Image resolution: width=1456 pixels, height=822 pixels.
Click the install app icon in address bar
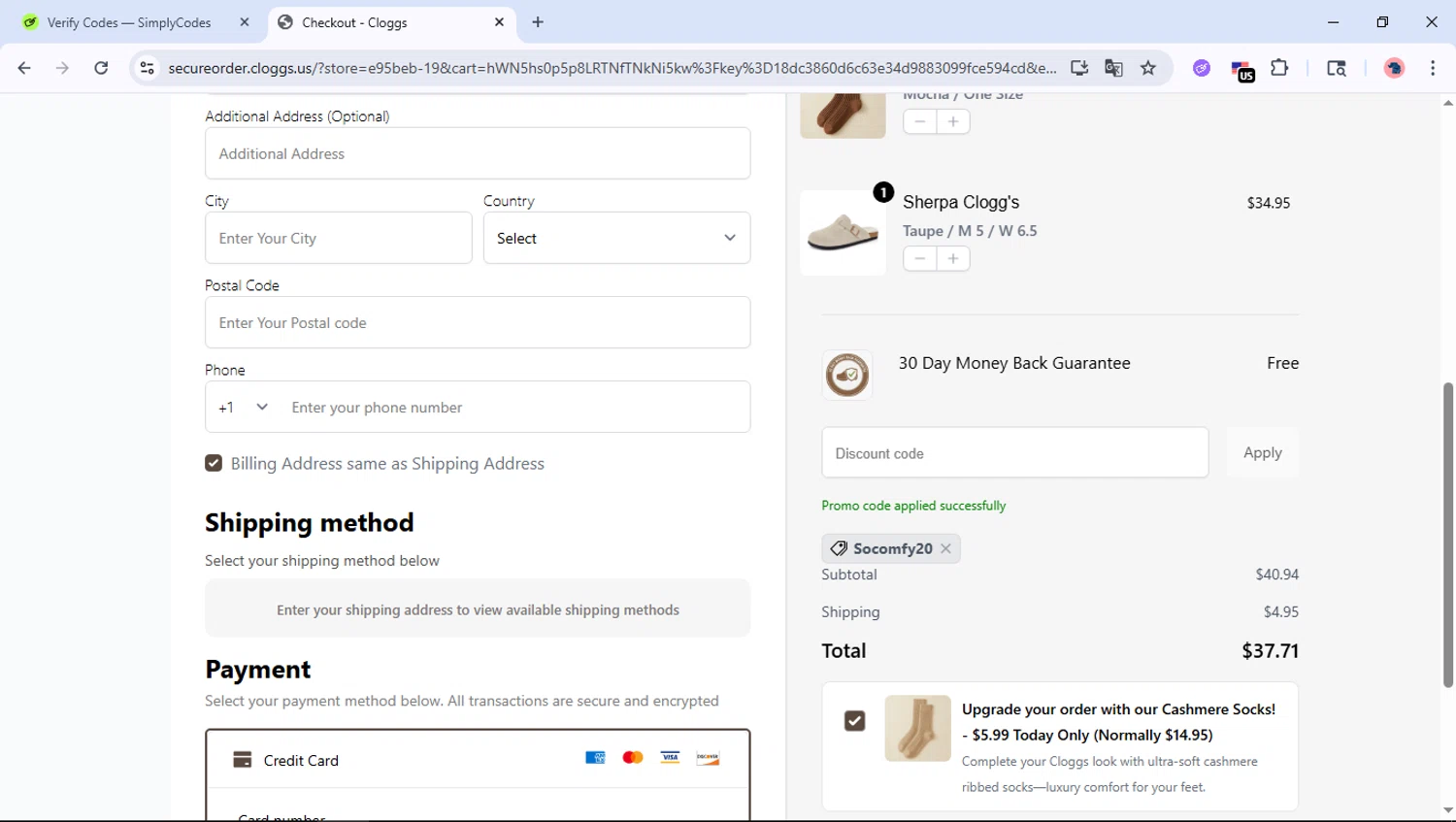[x=1079, y=68]
